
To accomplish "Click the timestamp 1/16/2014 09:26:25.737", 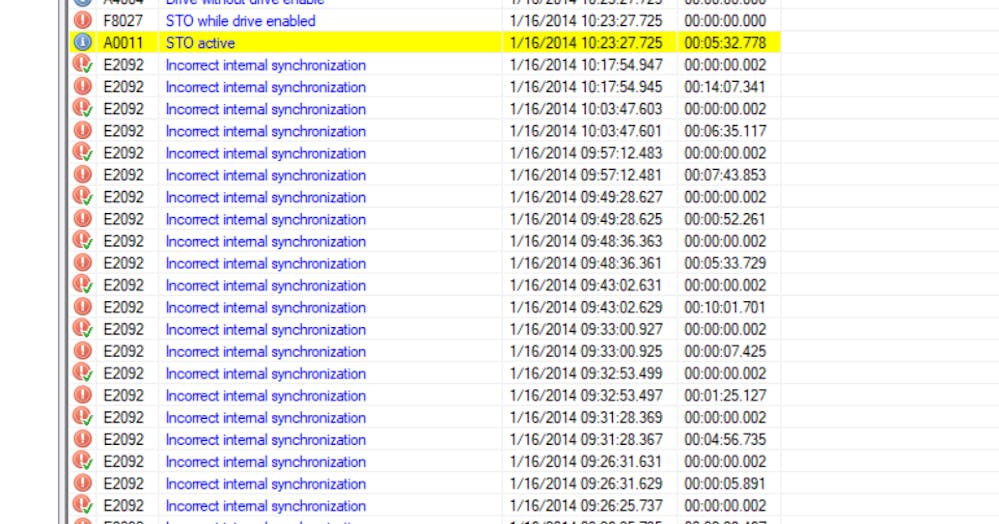I will tap(585, 505).
